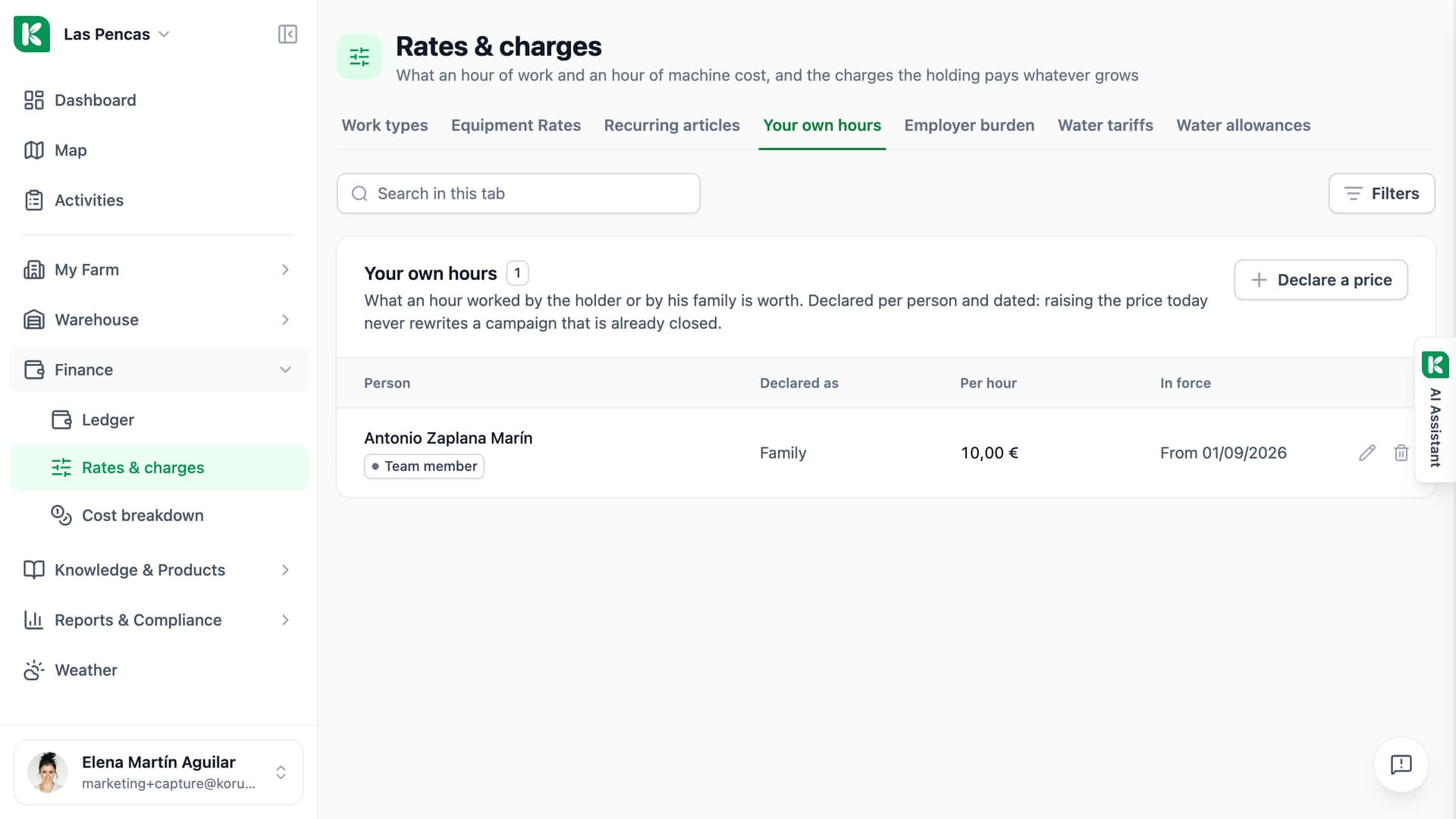The height and width of the screenshot is (819, 1456).
Task: Edit Antonio Zaplana Marín's hourly price
Action: point(1367,453)
